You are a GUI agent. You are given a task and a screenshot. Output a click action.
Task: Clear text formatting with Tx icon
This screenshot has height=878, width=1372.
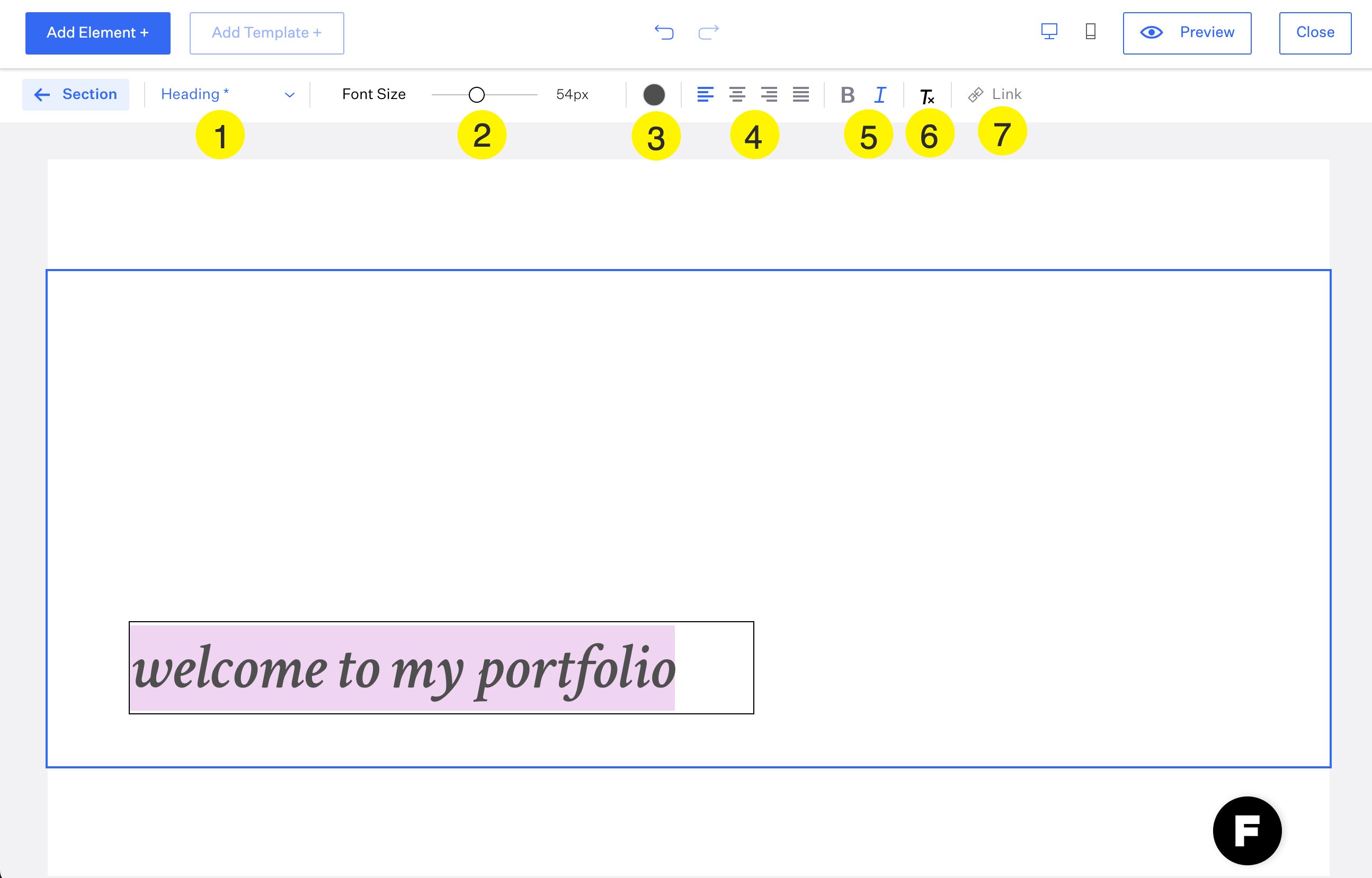tap(926, 96)
